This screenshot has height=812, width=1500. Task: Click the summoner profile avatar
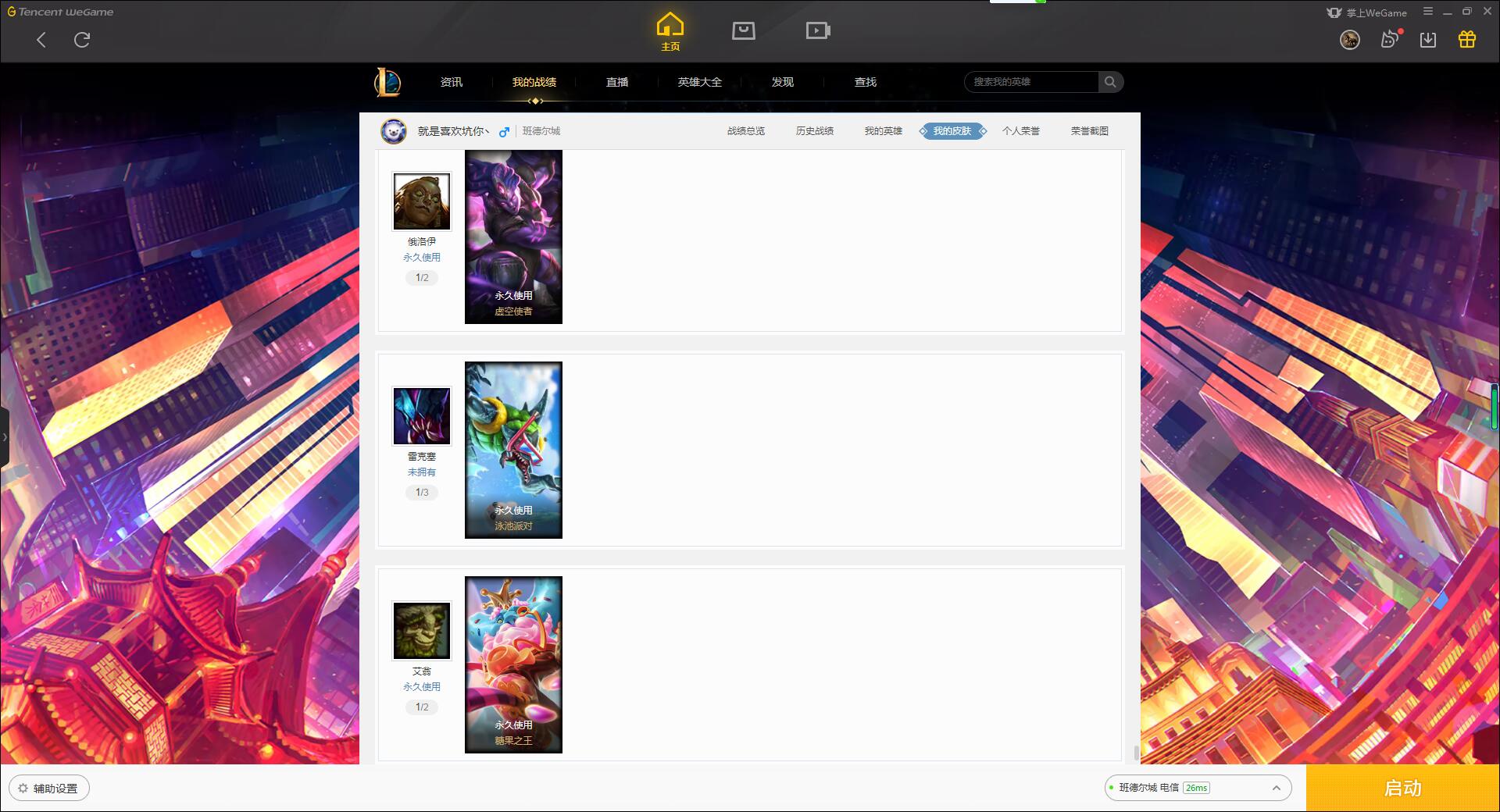394,131
